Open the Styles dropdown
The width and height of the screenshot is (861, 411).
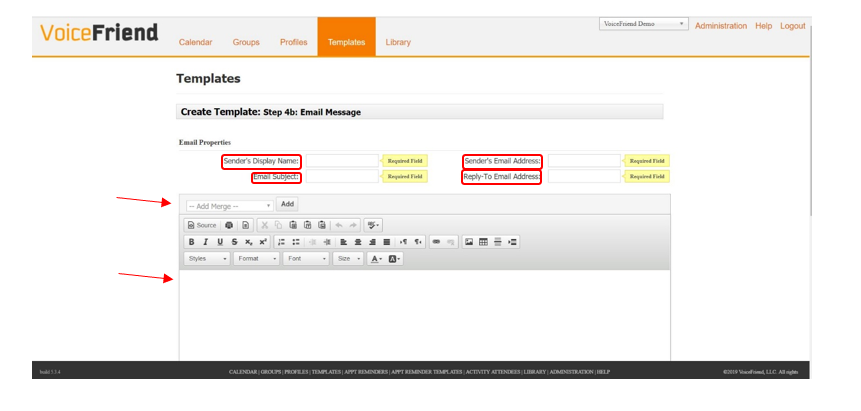point(207,259)
